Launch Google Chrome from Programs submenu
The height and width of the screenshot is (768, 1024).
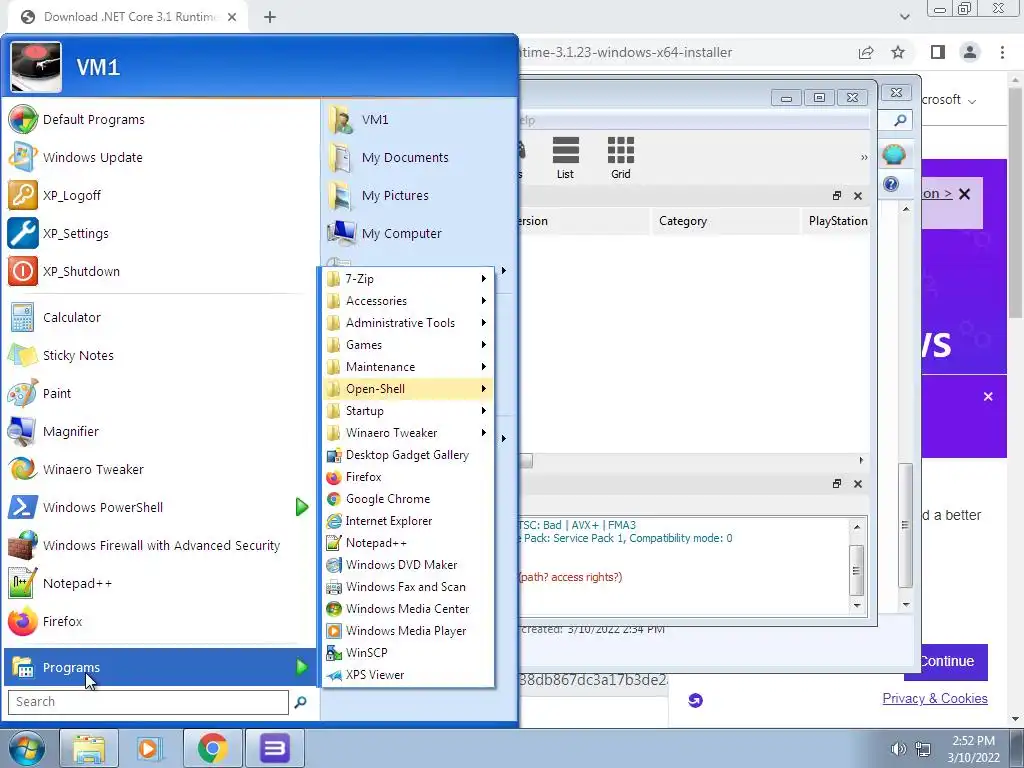[x=408, y=499]
